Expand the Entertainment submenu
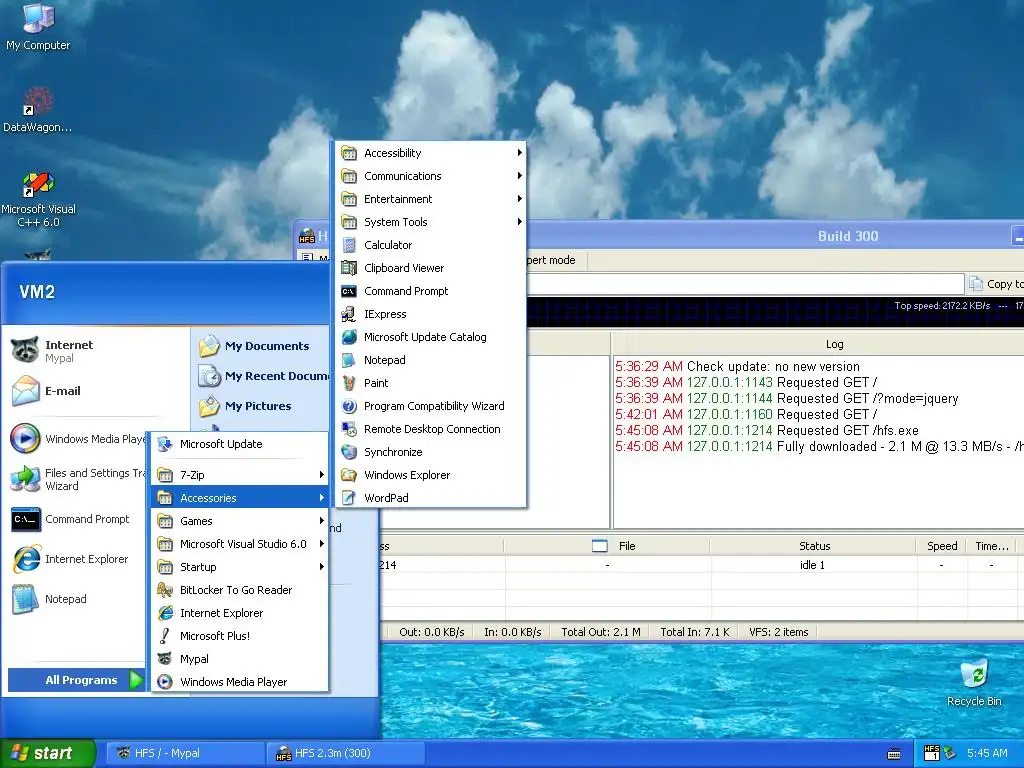 tap(430, 199)
